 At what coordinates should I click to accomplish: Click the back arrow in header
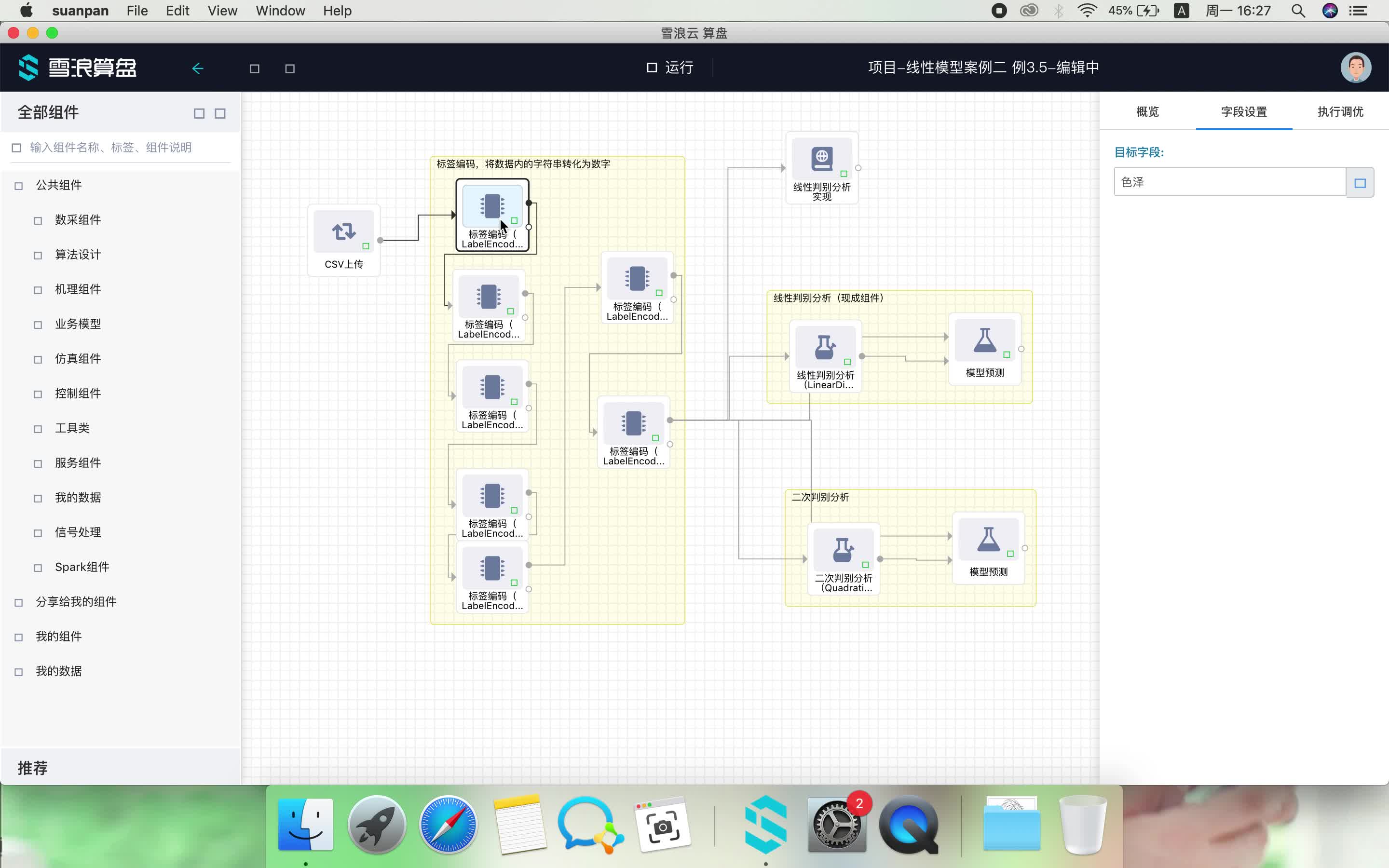[x=197, y=69]
